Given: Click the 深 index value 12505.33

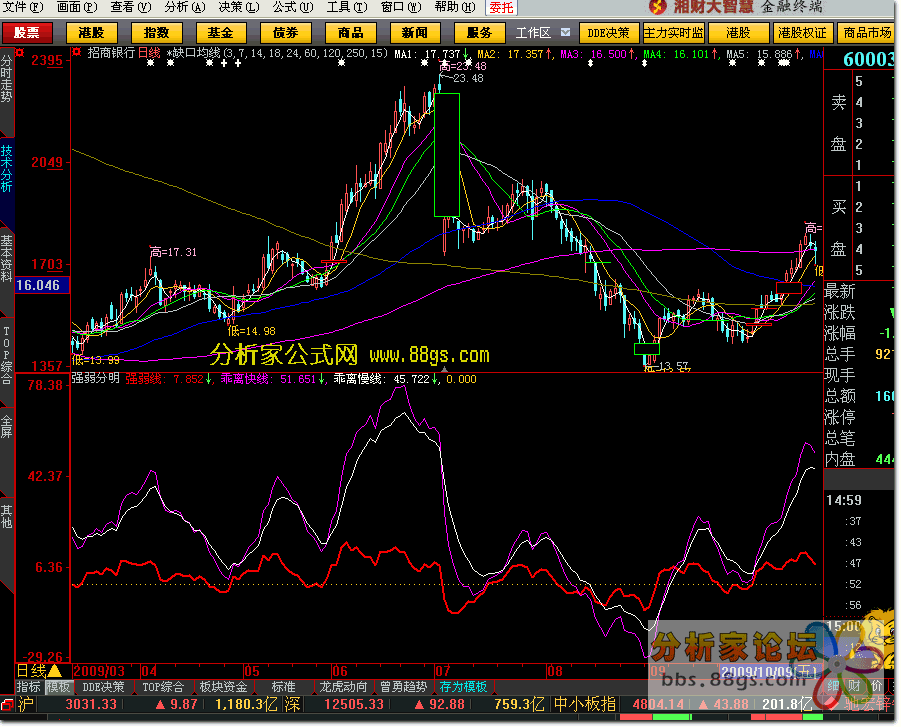Looking at the screenshot, I should pyautogui.click(x=354, y=704).
